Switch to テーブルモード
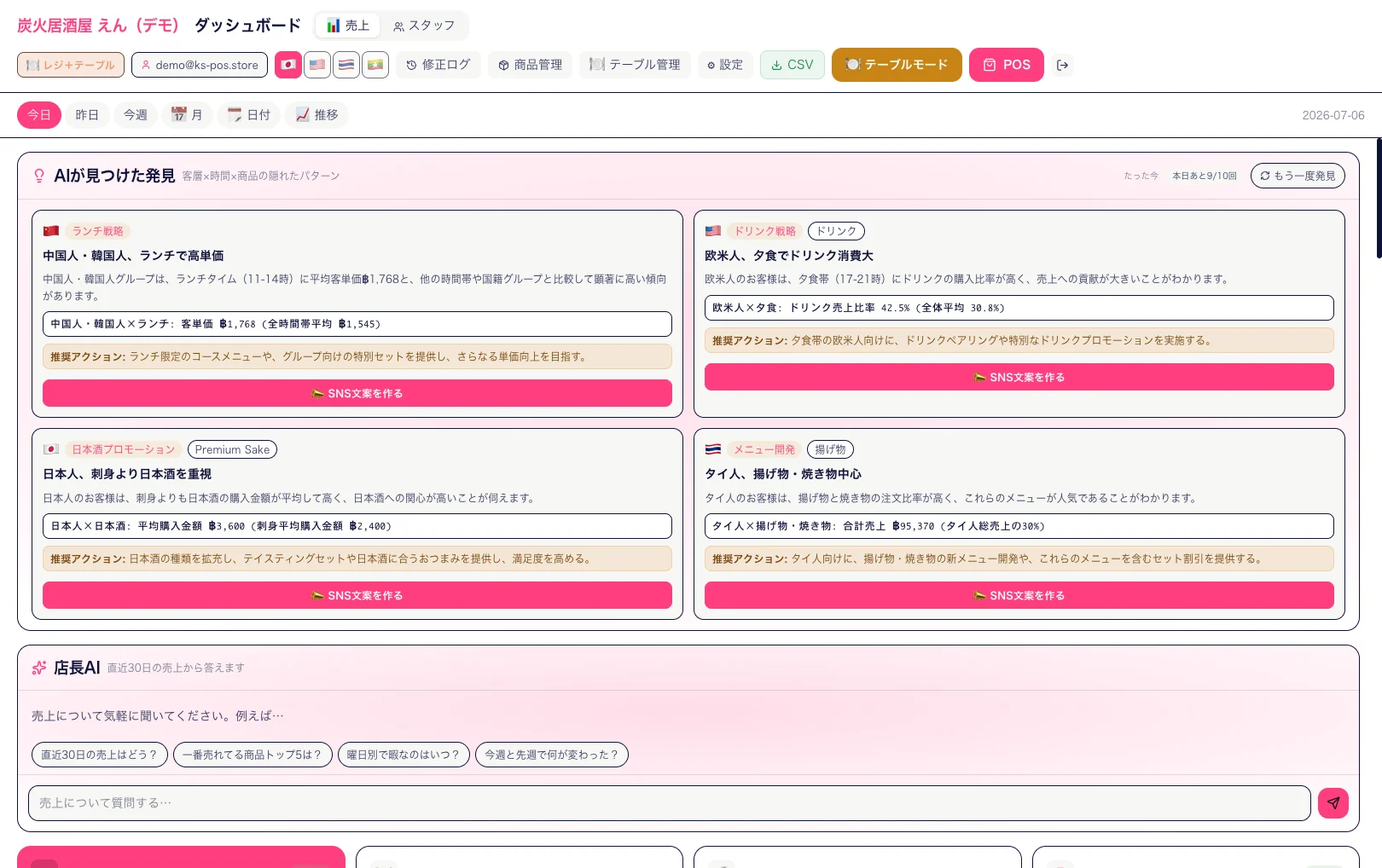Image resolution: width=1382 pixels, height=868 pixels. [x=897, y=65]
